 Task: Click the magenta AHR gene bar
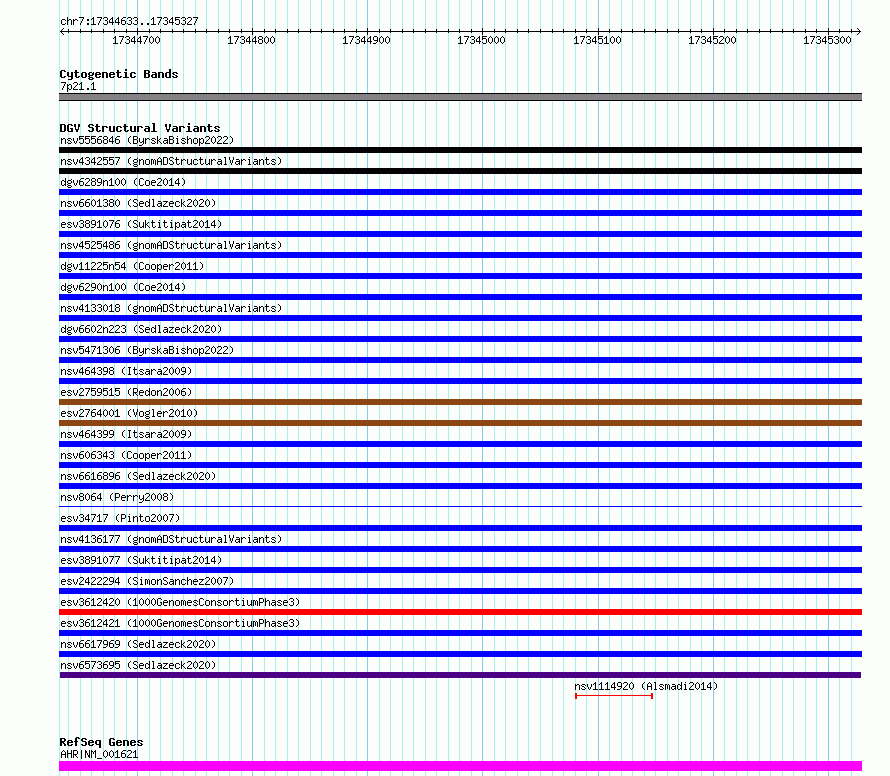460,766
